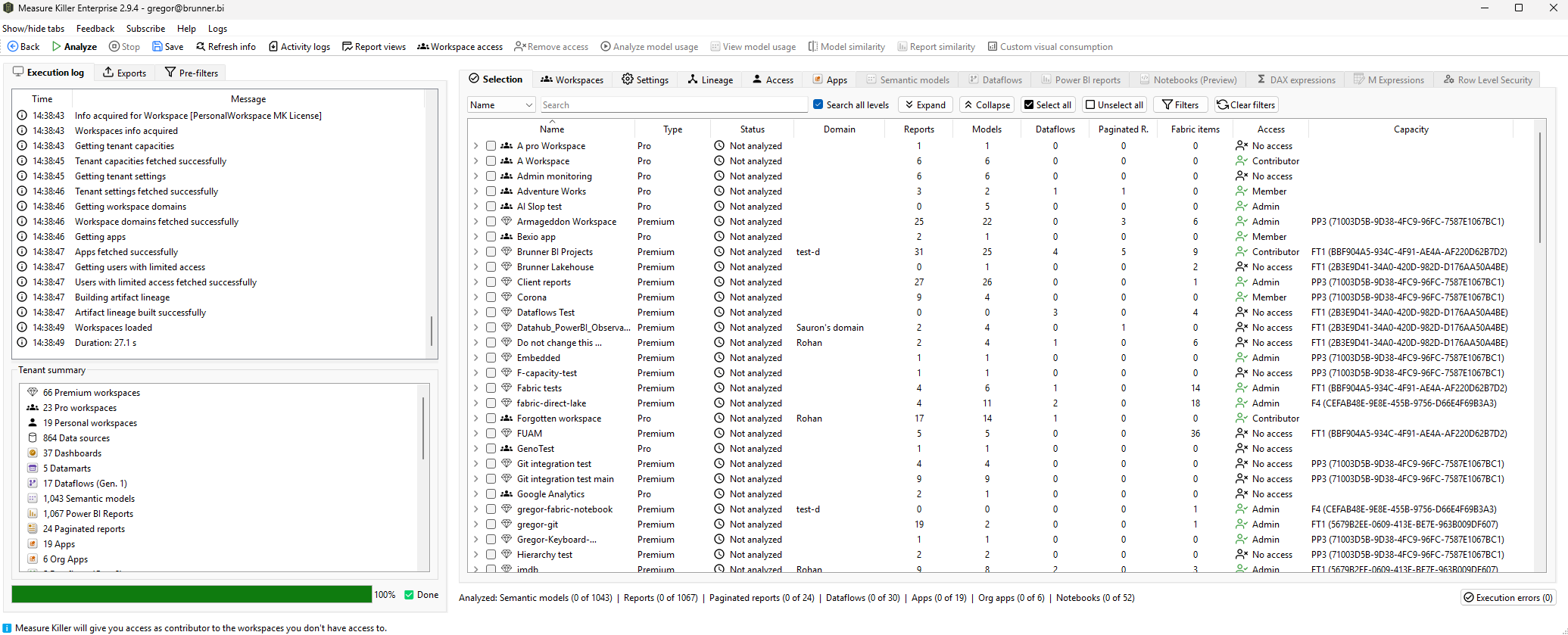This screenshot has height=635, width=1568.
Task: Check the Client reports row checkbox
Action: click(491, 282)
